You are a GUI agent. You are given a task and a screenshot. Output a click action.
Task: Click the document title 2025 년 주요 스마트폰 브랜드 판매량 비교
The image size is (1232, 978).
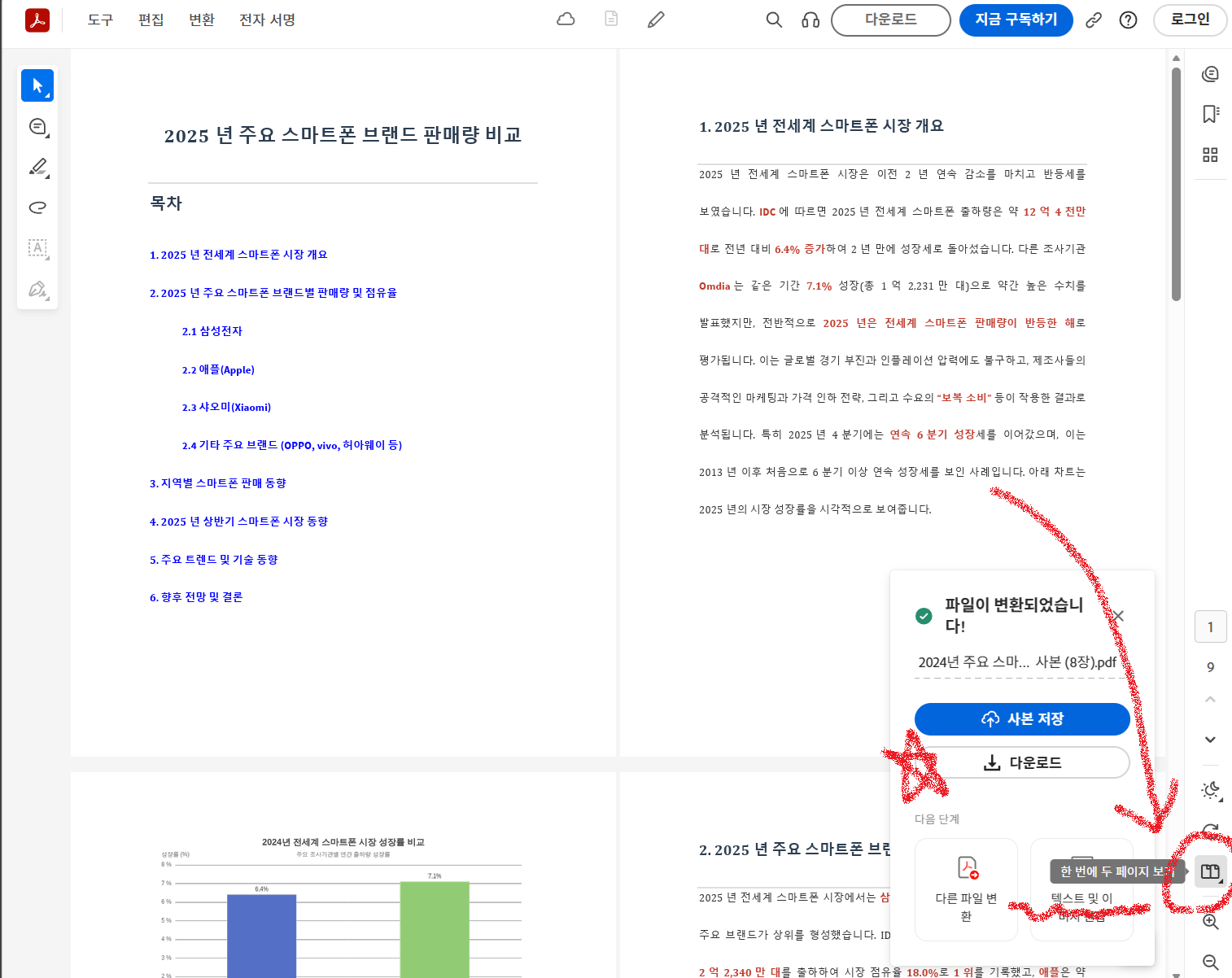343,135
